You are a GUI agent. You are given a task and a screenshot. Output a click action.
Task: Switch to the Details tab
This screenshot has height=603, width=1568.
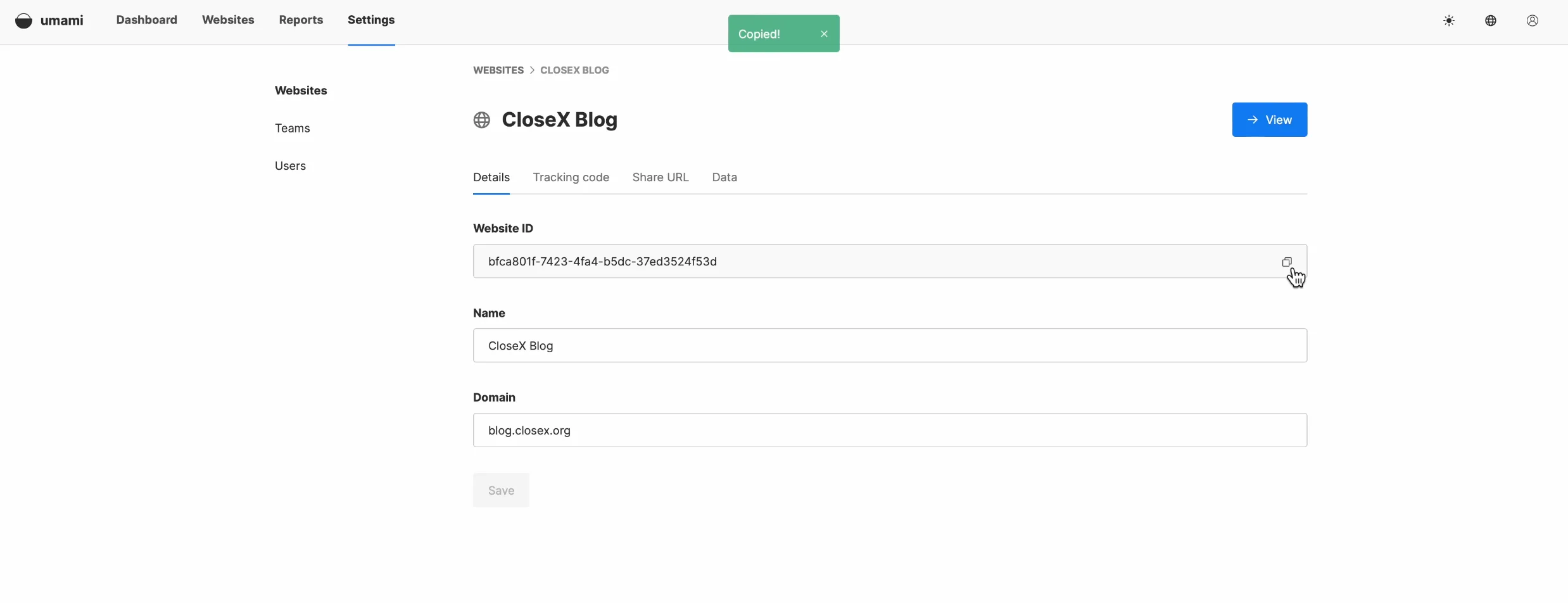pyautogui.click(x=491, y=177)
